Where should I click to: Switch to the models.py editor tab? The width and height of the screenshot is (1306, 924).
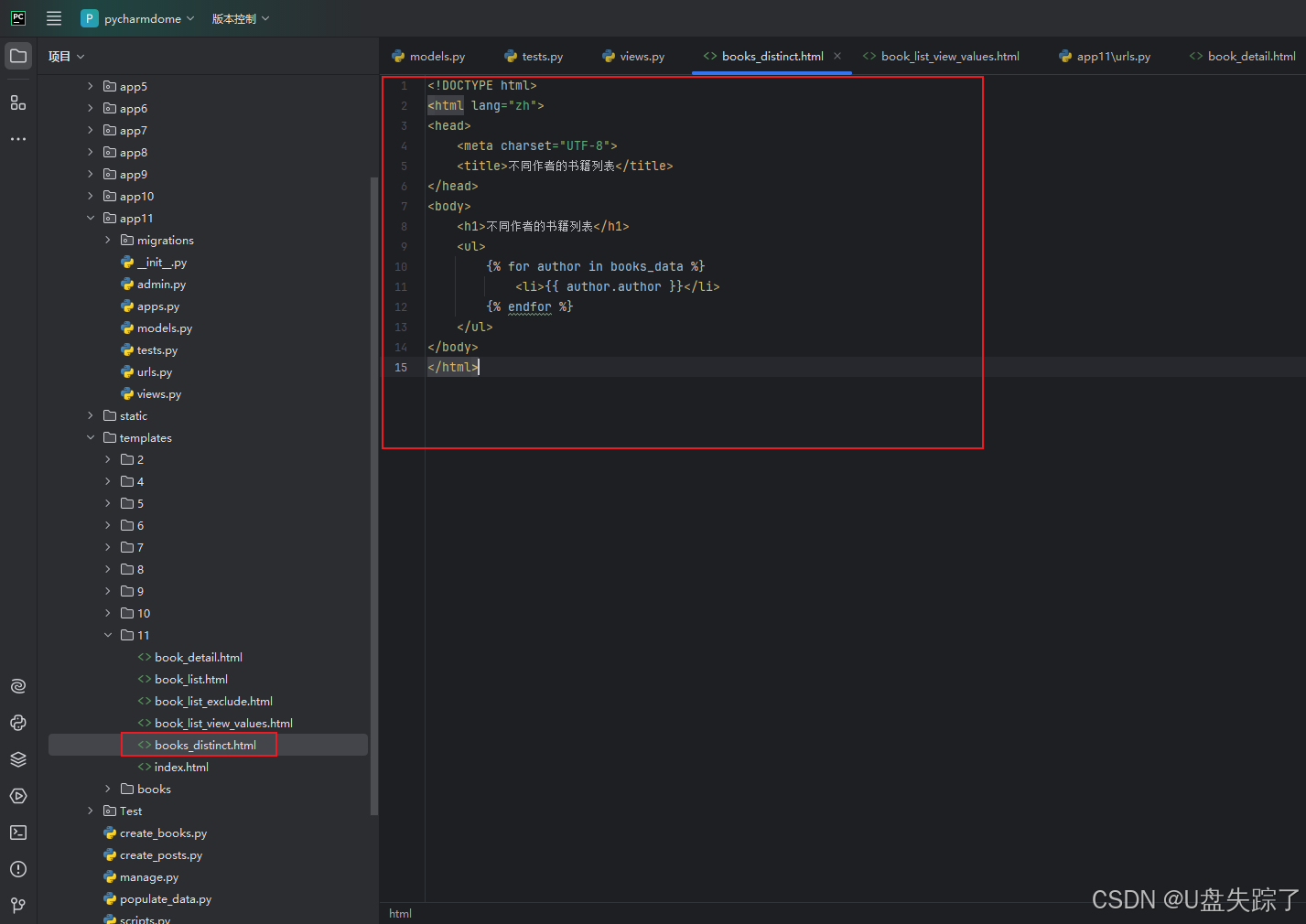coord(428,56)
